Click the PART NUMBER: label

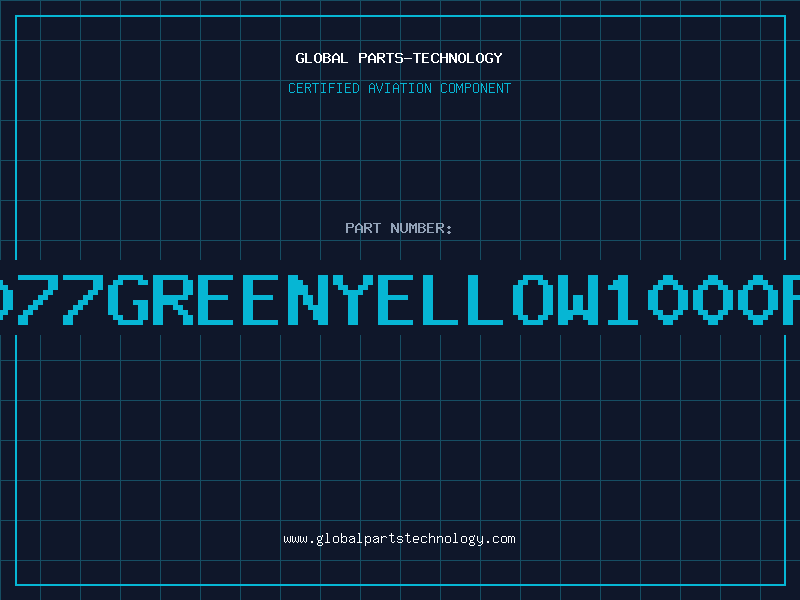tap(399, 228)
